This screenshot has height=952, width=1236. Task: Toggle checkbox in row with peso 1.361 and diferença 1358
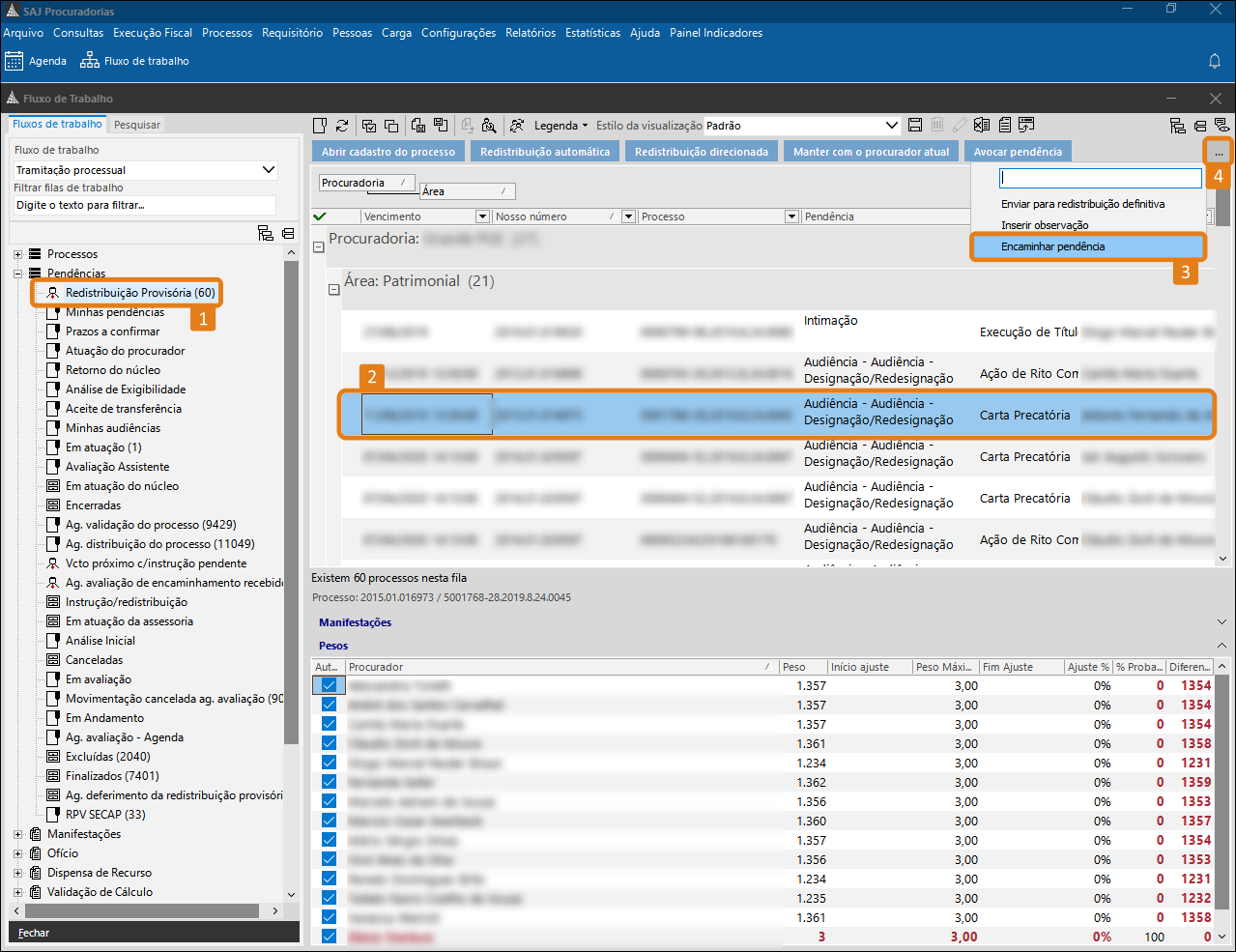point(329,743)
